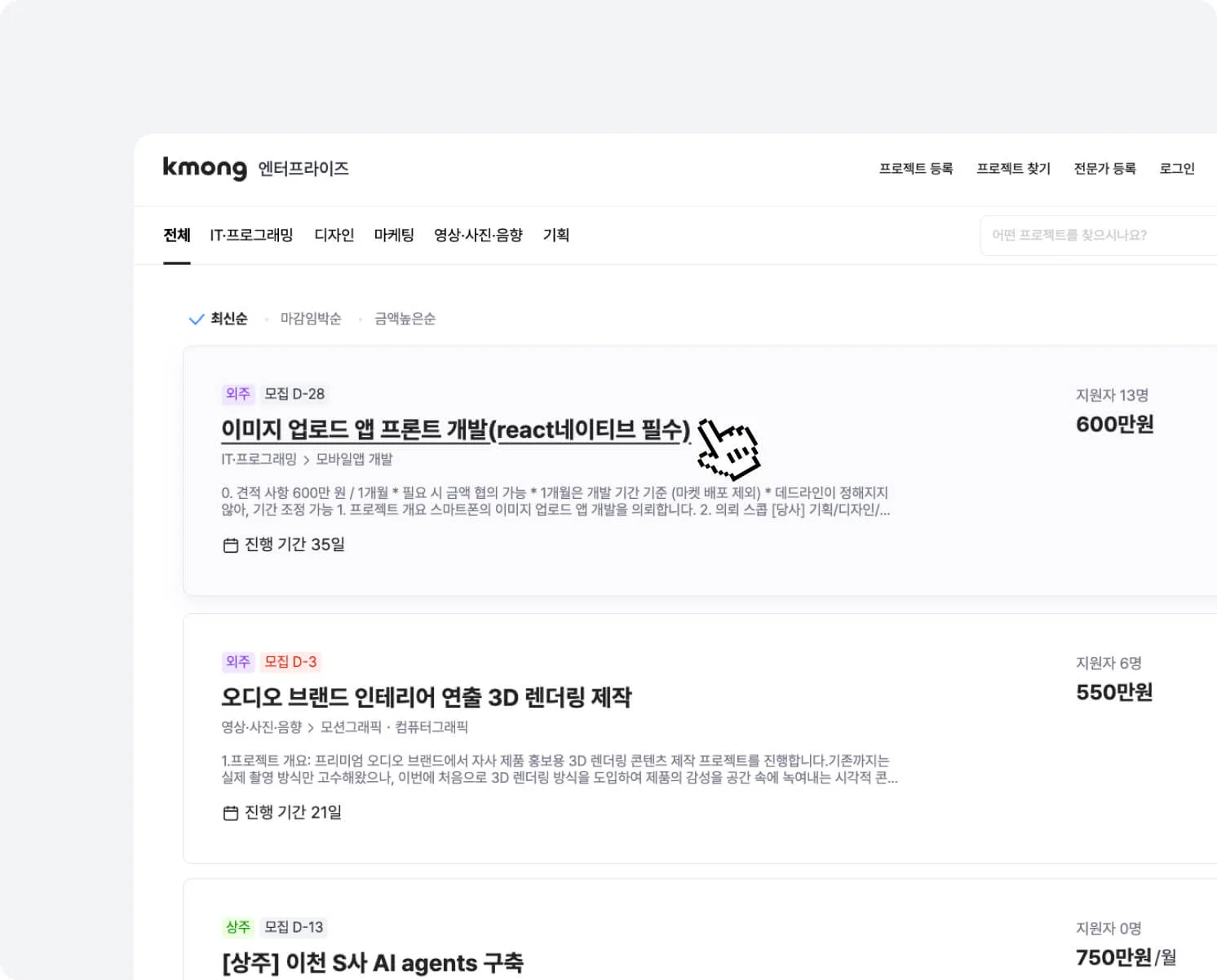Click the red 모집 D-3 badge
The image size is (1217, 980).
[290, 662]
